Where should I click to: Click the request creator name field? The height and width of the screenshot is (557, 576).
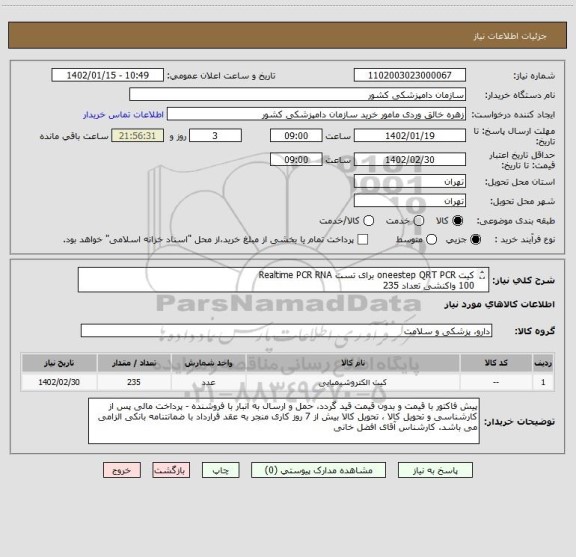(x=316, y=114)
